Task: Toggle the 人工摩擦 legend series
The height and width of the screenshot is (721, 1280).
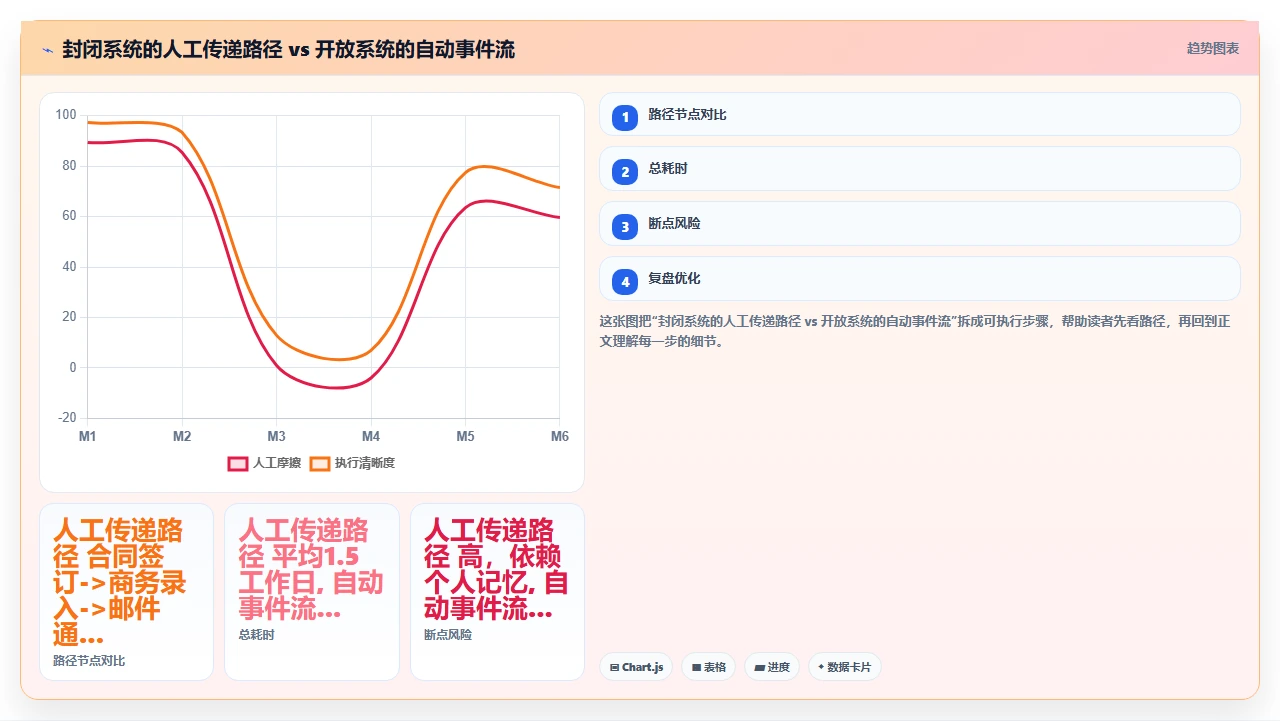Action: tap(265, 463)
